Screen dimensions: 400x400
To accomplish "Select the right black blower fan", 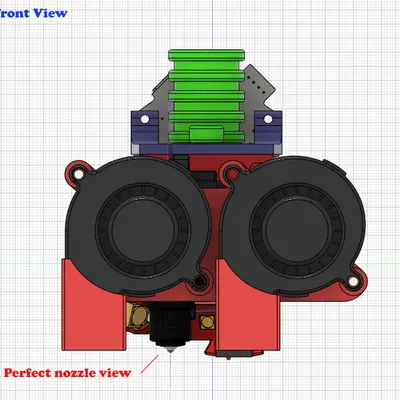I will click(293, 227).
